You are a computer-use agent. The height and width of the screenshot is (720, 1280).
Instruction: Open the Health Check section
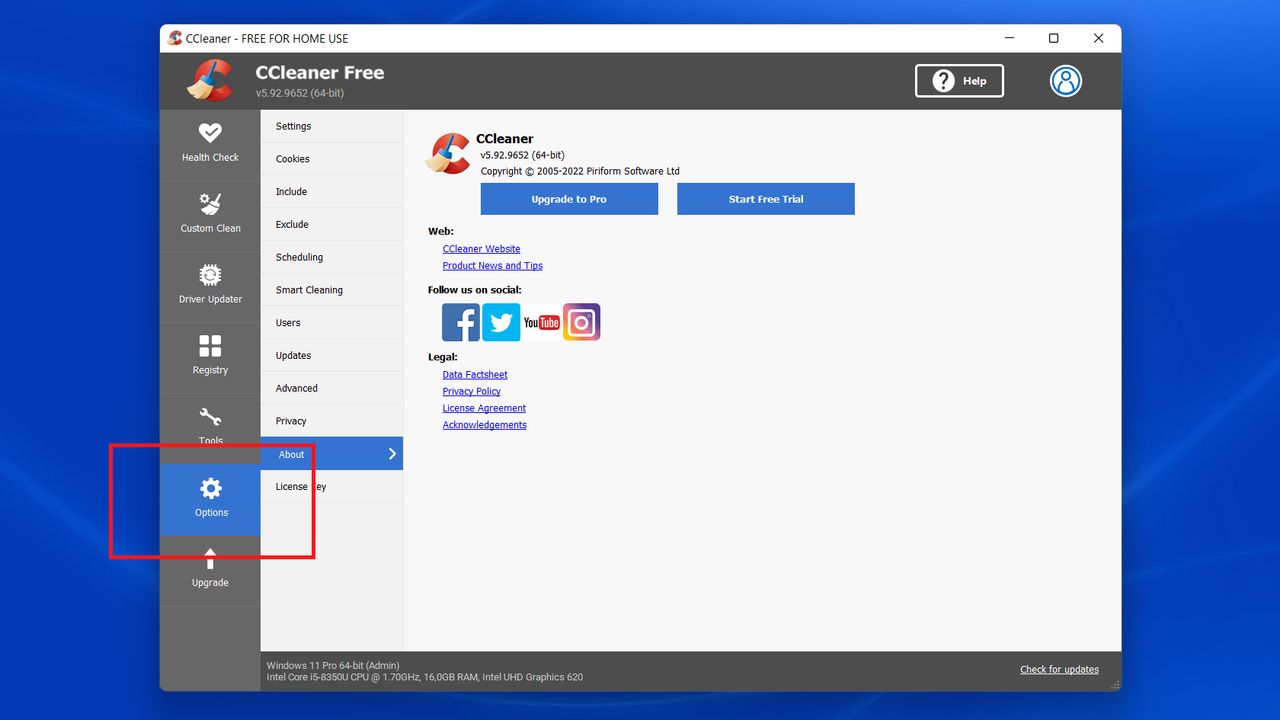(x=210, y=142)
